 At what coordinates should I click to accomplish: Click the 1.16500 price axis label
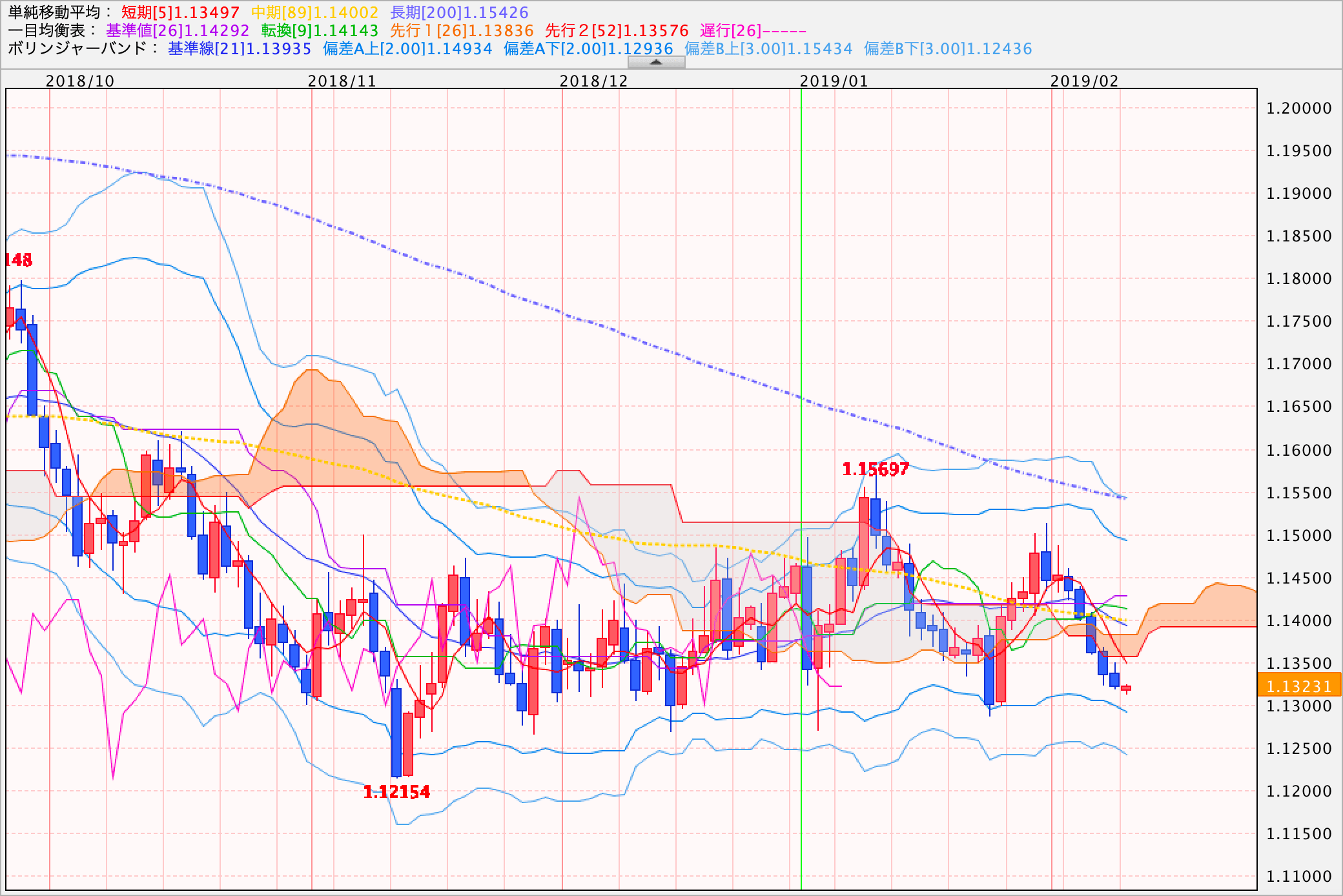[1299, 407]
